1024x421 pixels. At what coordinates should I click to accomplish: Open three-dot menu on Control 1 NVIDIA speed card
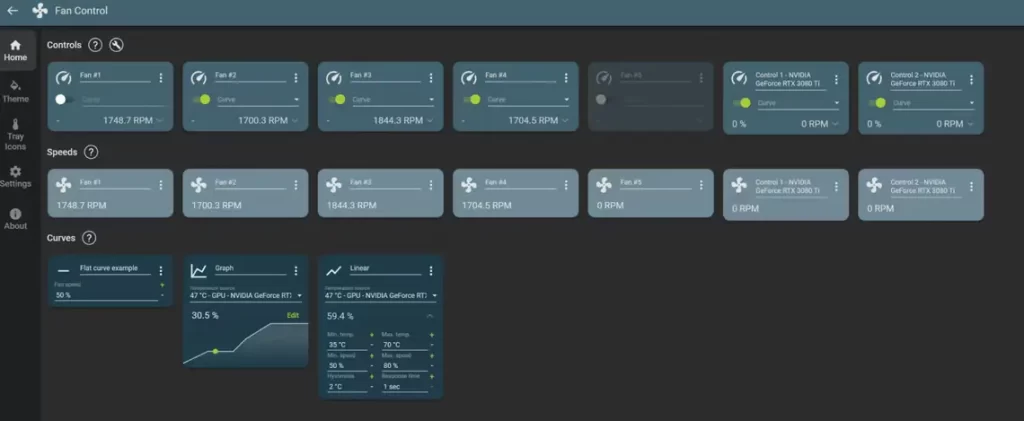[836, 187]
